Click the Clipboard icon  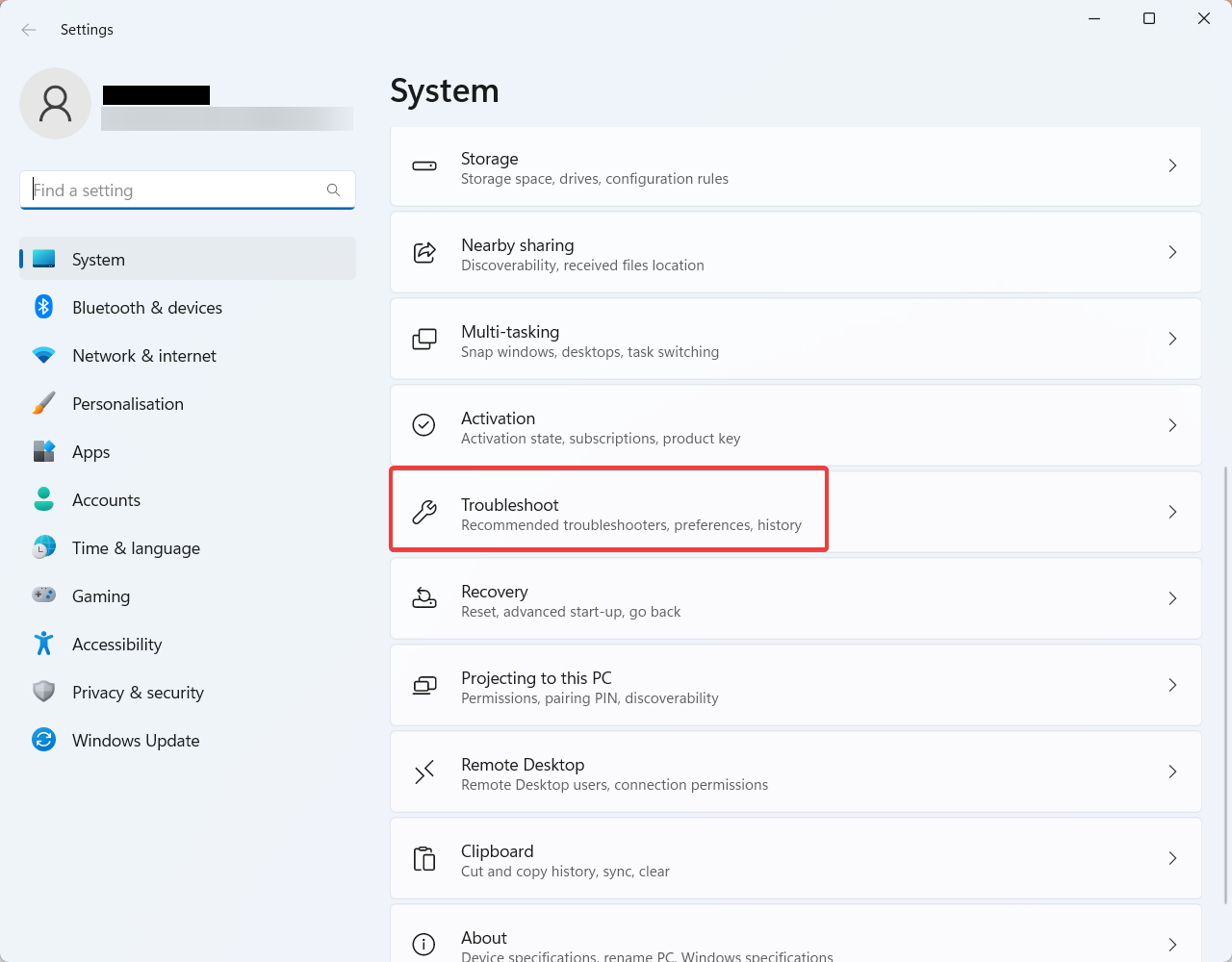(424, 858)
